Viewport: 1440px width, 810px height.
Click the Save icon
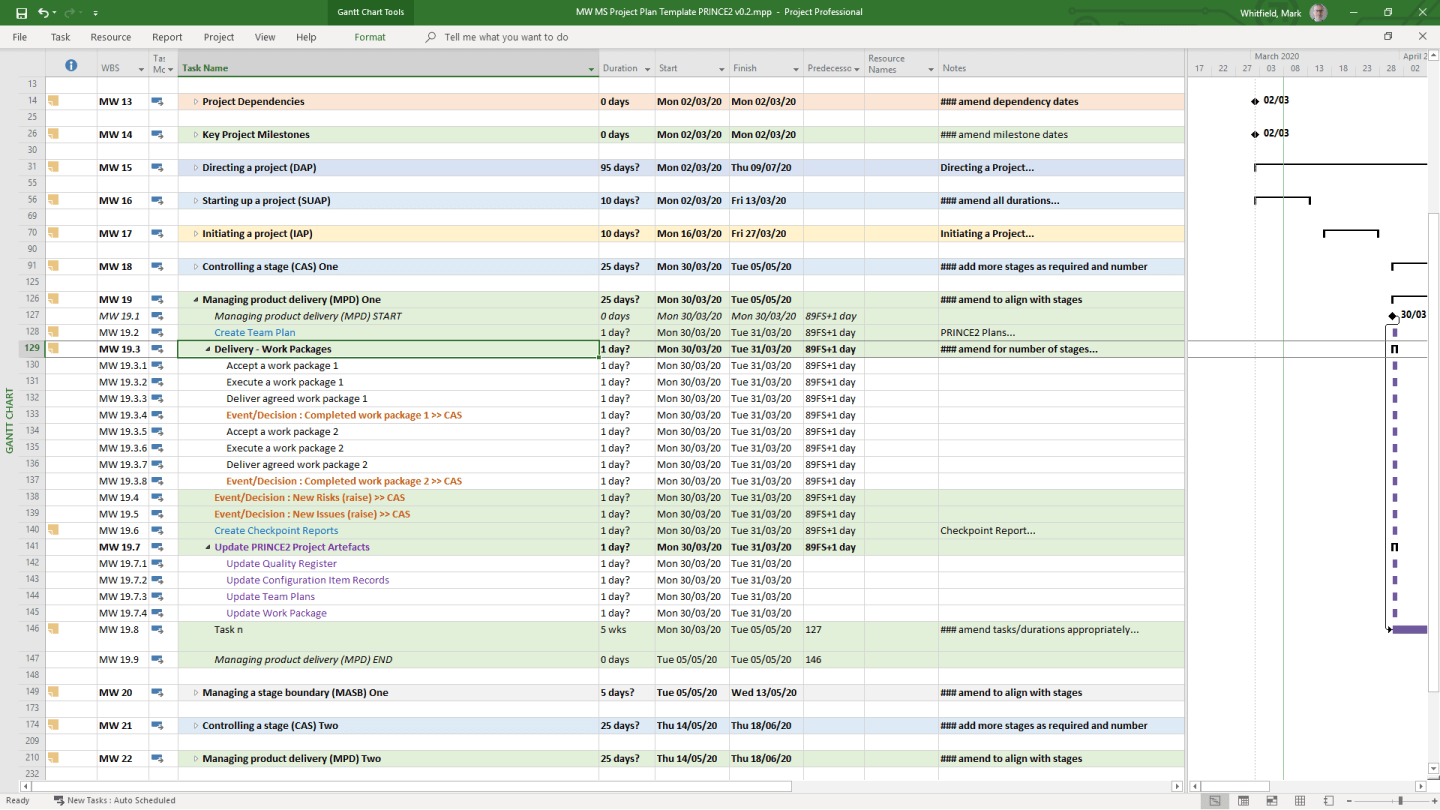pyautogui.click(x=22, y=13)
